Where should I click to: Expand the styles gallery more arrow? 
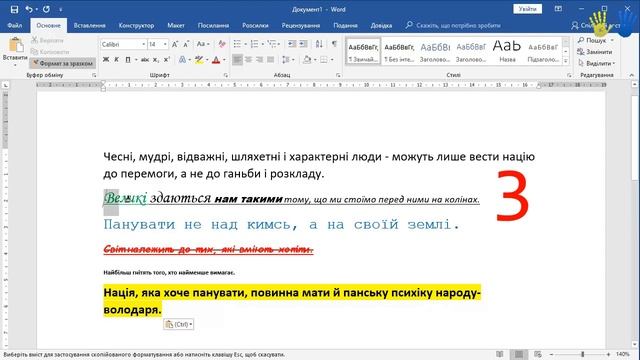click(566, 61)
